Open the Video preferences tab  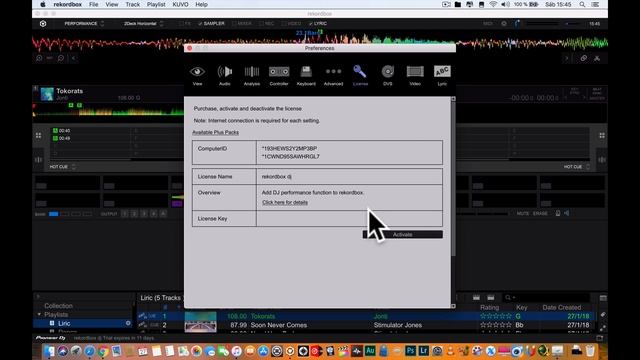415,76
